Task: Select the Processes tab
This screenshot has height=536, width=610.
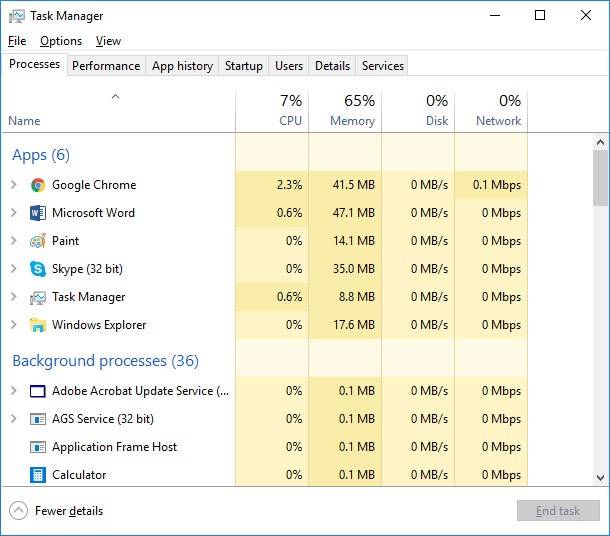Action: (x=35, y=64)
